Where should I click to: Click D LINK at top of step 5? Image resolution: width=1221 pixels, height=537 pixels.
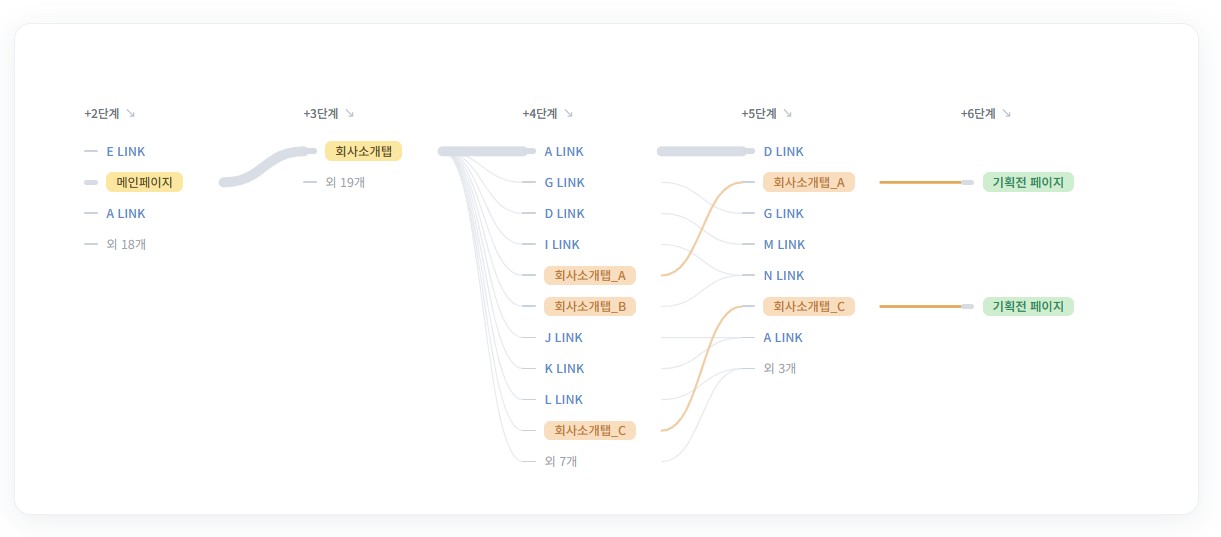click(783, 151)
